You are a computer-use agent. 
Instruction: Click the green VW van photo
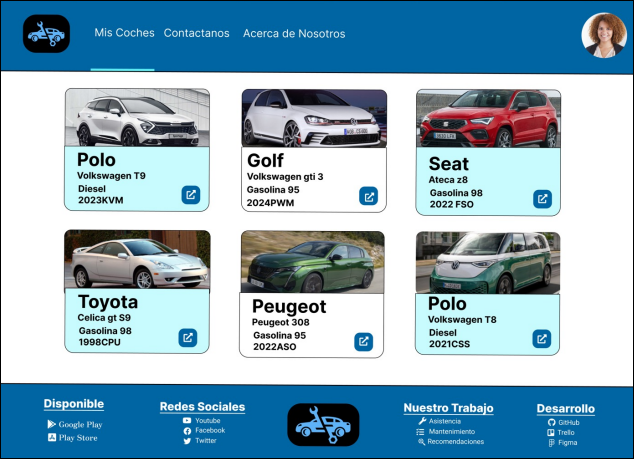[488, 263]
